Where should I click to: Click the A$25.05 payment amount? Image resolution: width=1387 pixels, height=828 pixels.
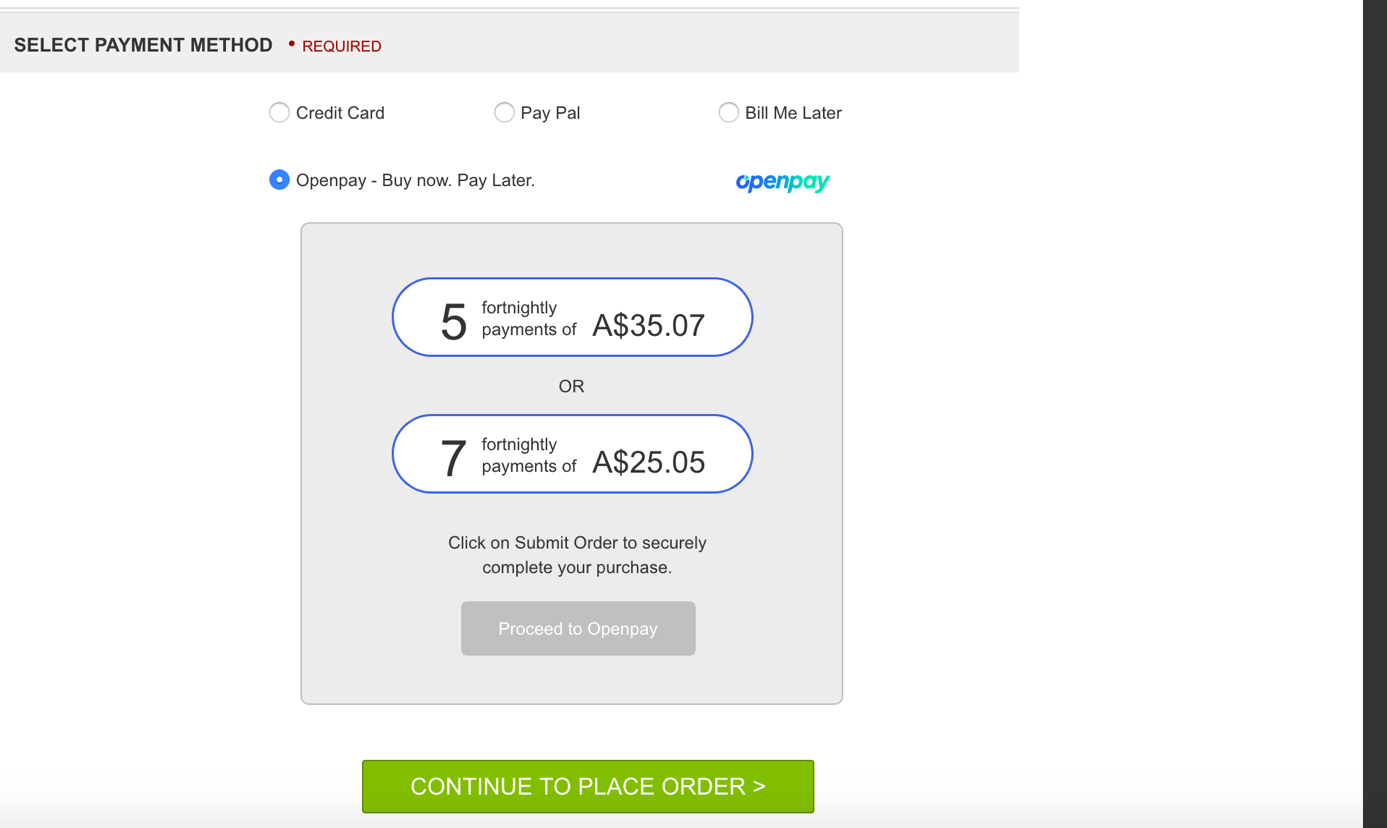pyautogui.click(x=648, y=463)
